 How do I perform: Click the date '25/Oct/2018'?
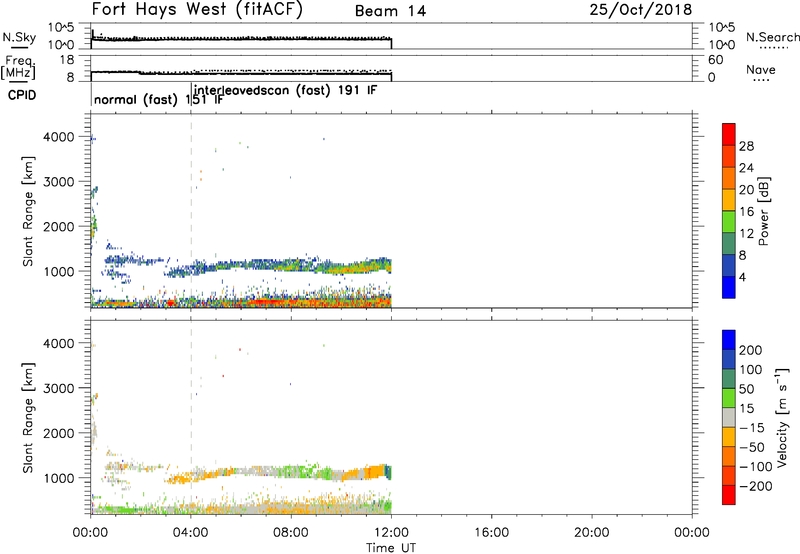coord(640,10)
